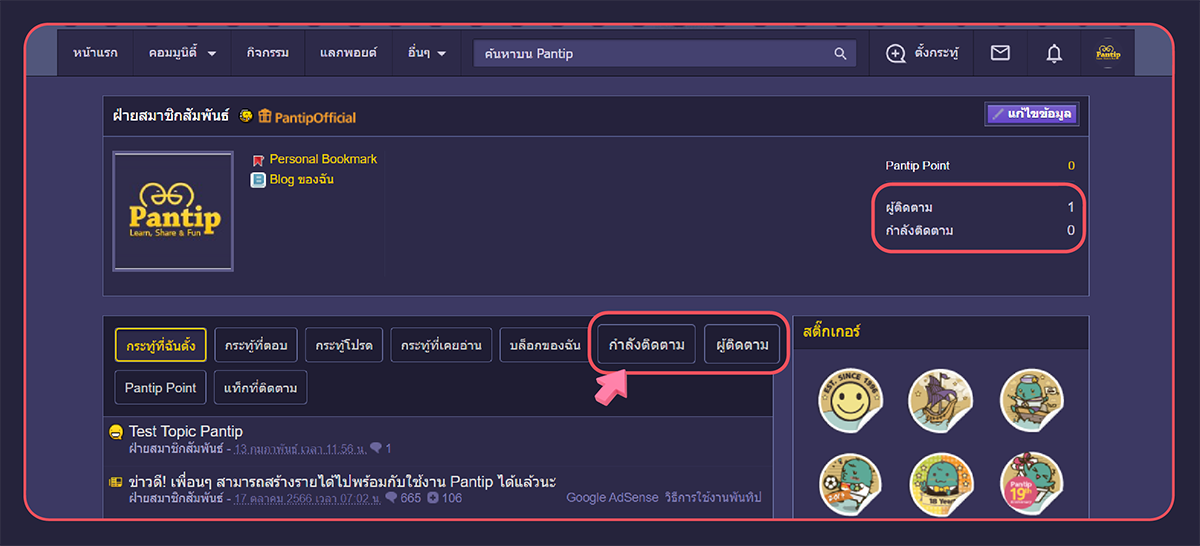1200x546 pixels.
Task: Select the กระทู้ที่เคยอ่าน tab
Action: 441,345
